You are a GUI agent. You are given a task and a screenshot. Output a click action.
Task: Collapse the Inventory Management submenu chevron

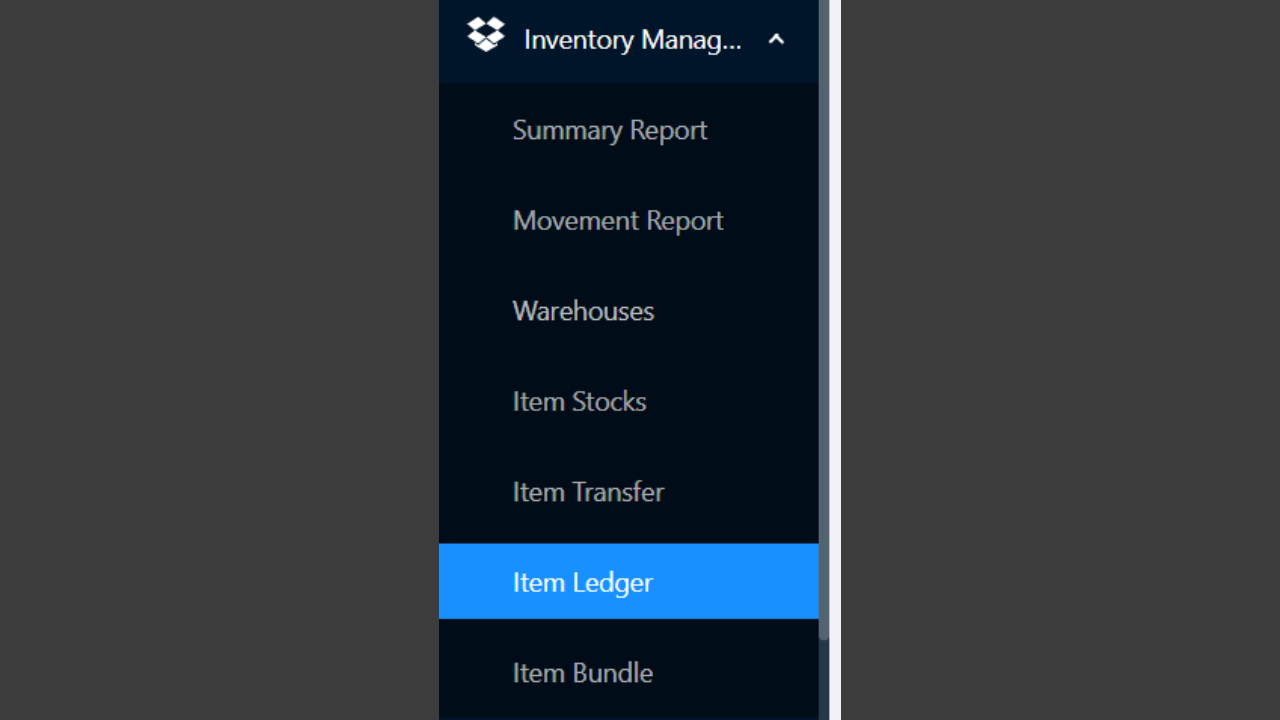tap(776, 40)
